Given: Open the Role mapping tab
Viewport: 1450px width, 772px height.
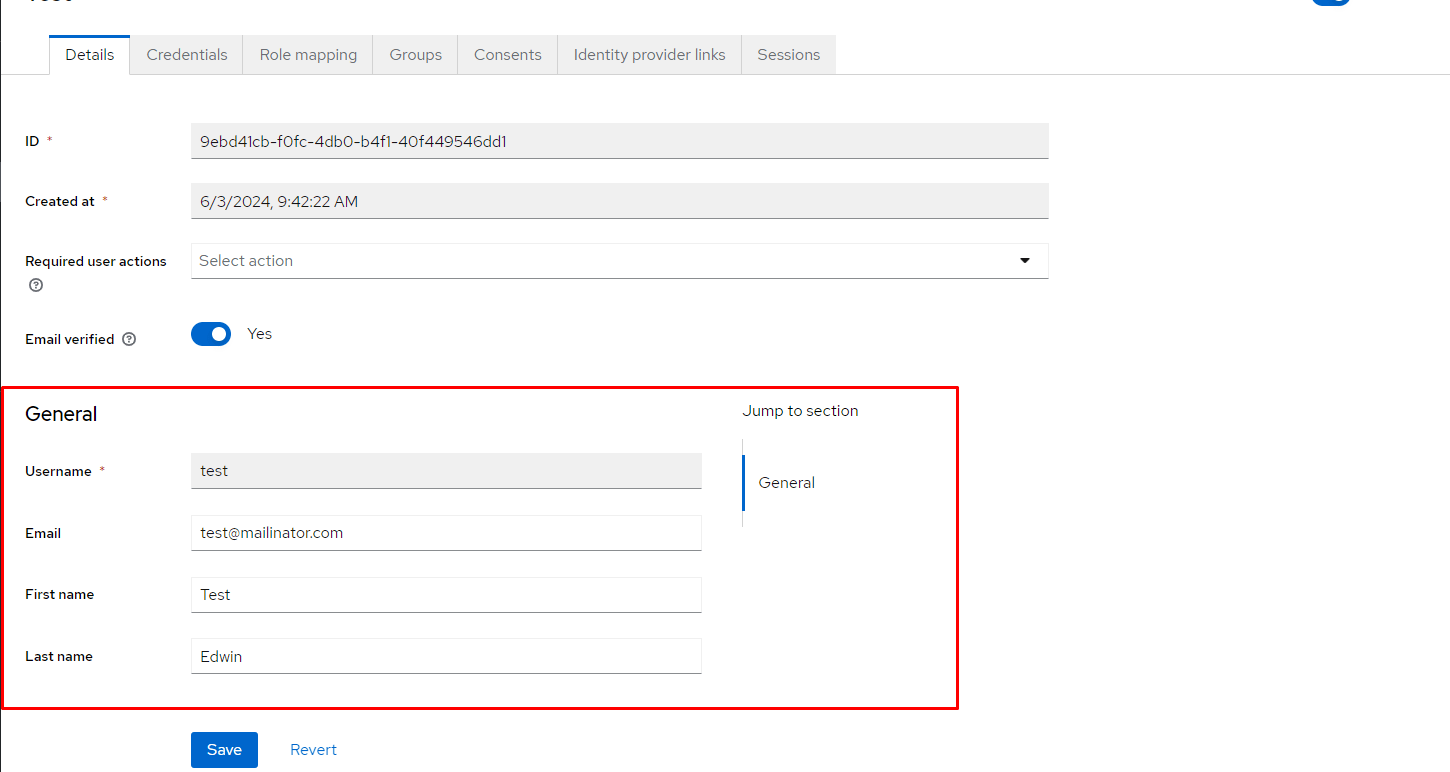Looking at the screenshot, I should coord(307,54).
